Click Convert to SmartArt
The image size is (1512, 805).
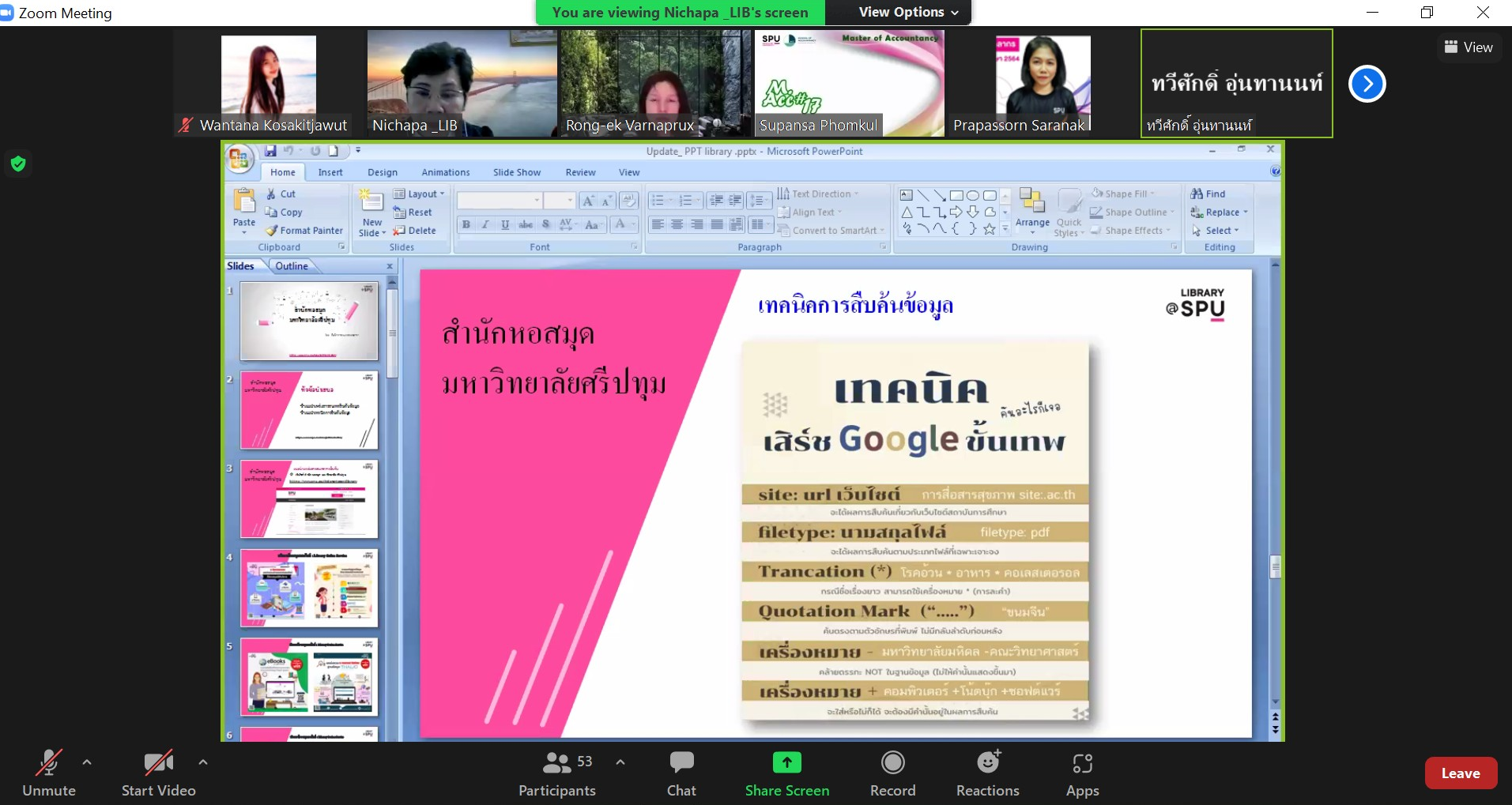click(831, 230)
